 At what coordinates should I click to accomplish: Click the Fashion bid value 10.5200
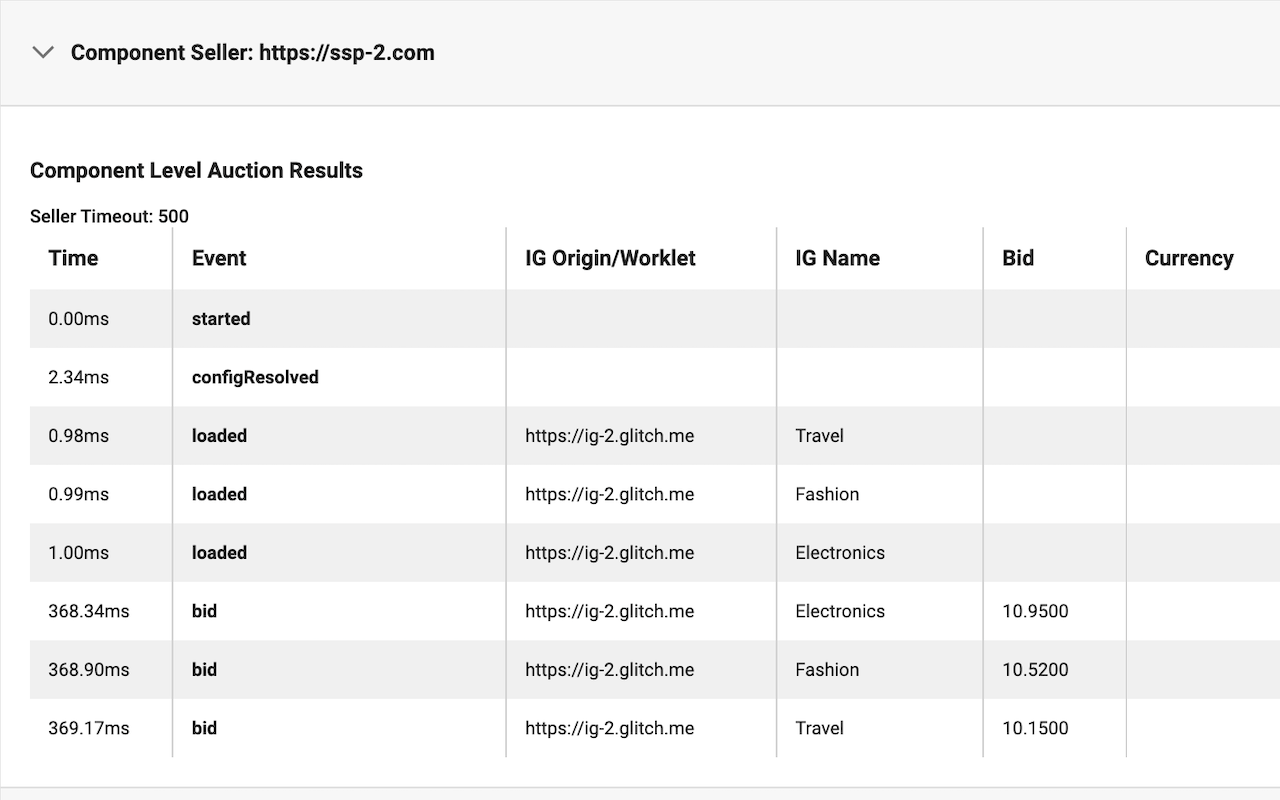[x=1035, y=670]
